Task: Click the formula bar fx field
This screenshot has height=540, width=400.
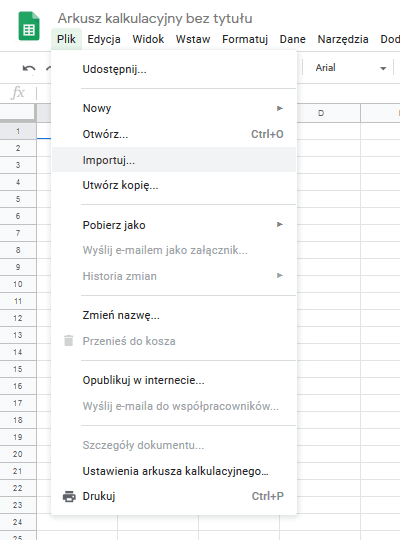Action: (x=18, y=93)
